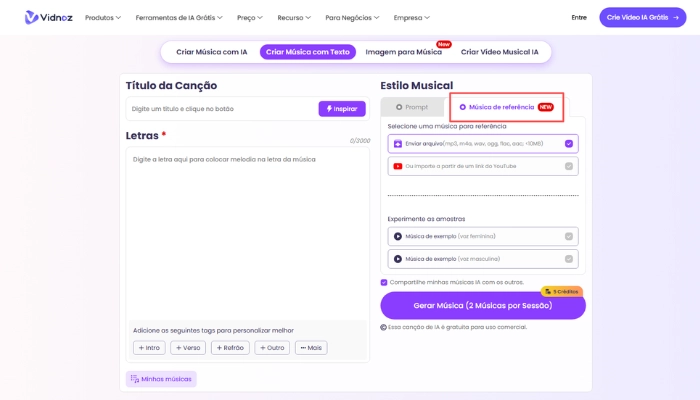Screen dimensions: 700x400
Task: Select Música de referência radio option
Action: [x=462, y=107]
